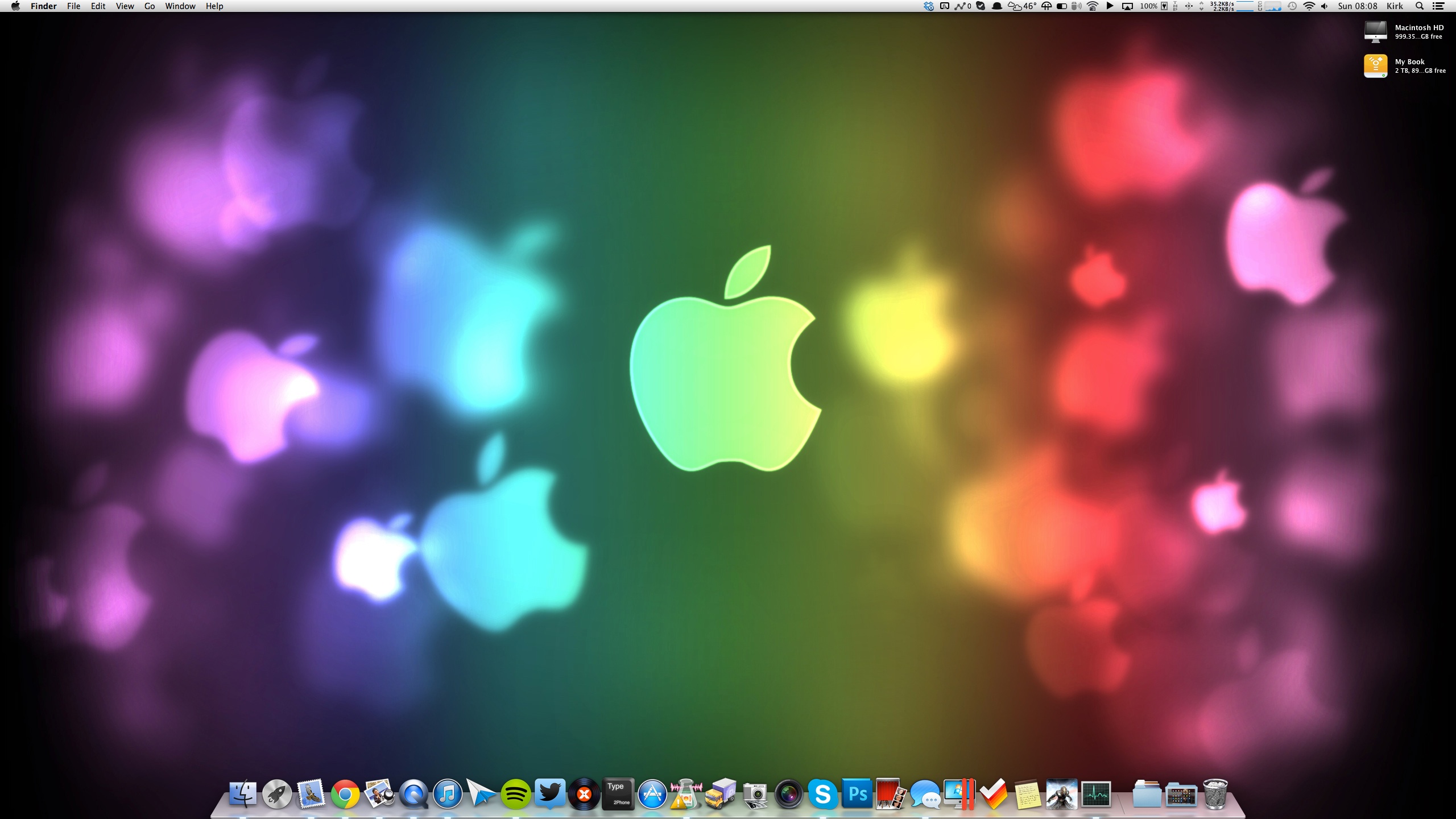
Task: Open the camera lens app in Dock
Action: point(789,794)
